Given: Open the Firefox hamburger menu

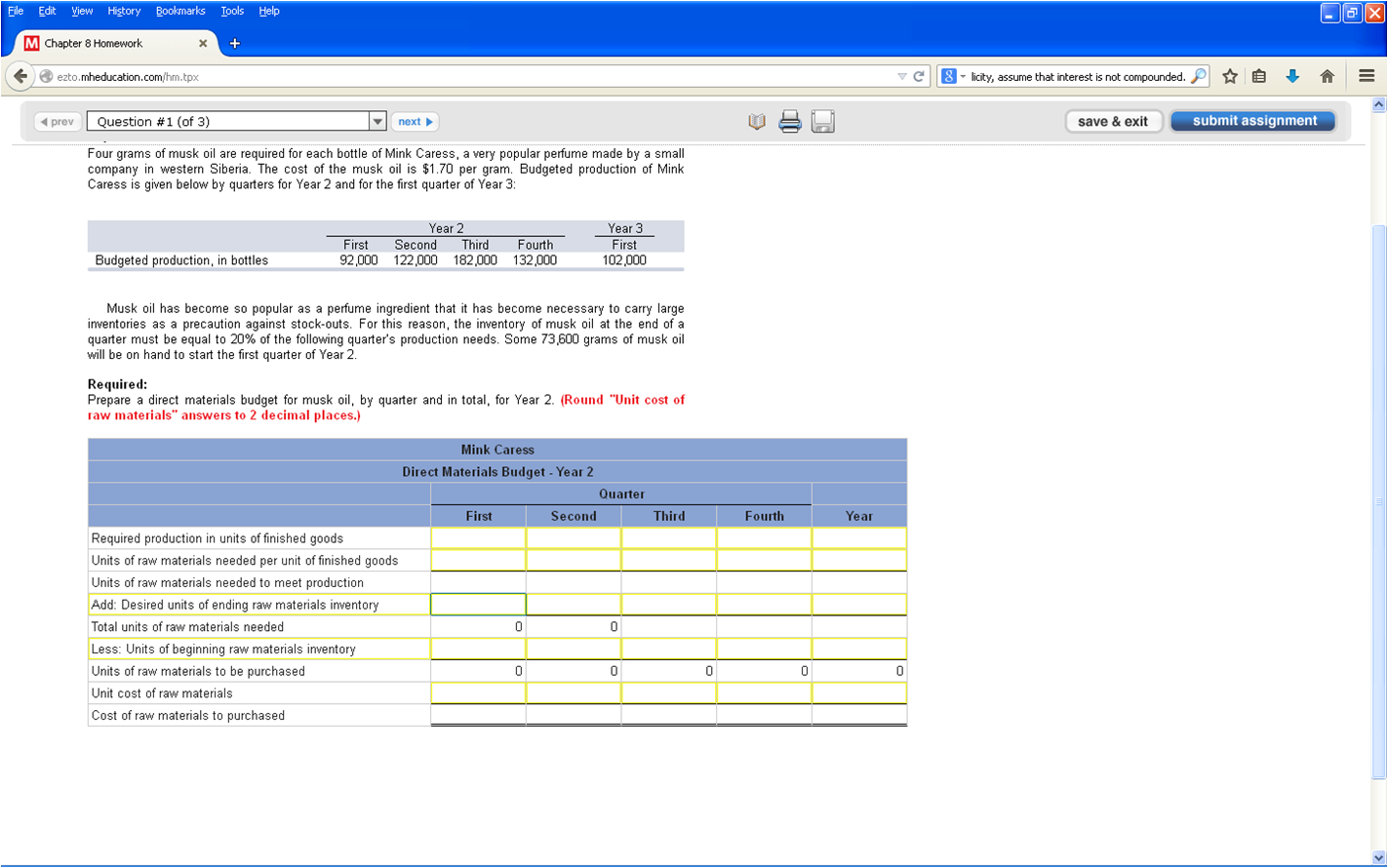Looking at the screenshot, I should pyautogui.click(x=1367, y=76).
